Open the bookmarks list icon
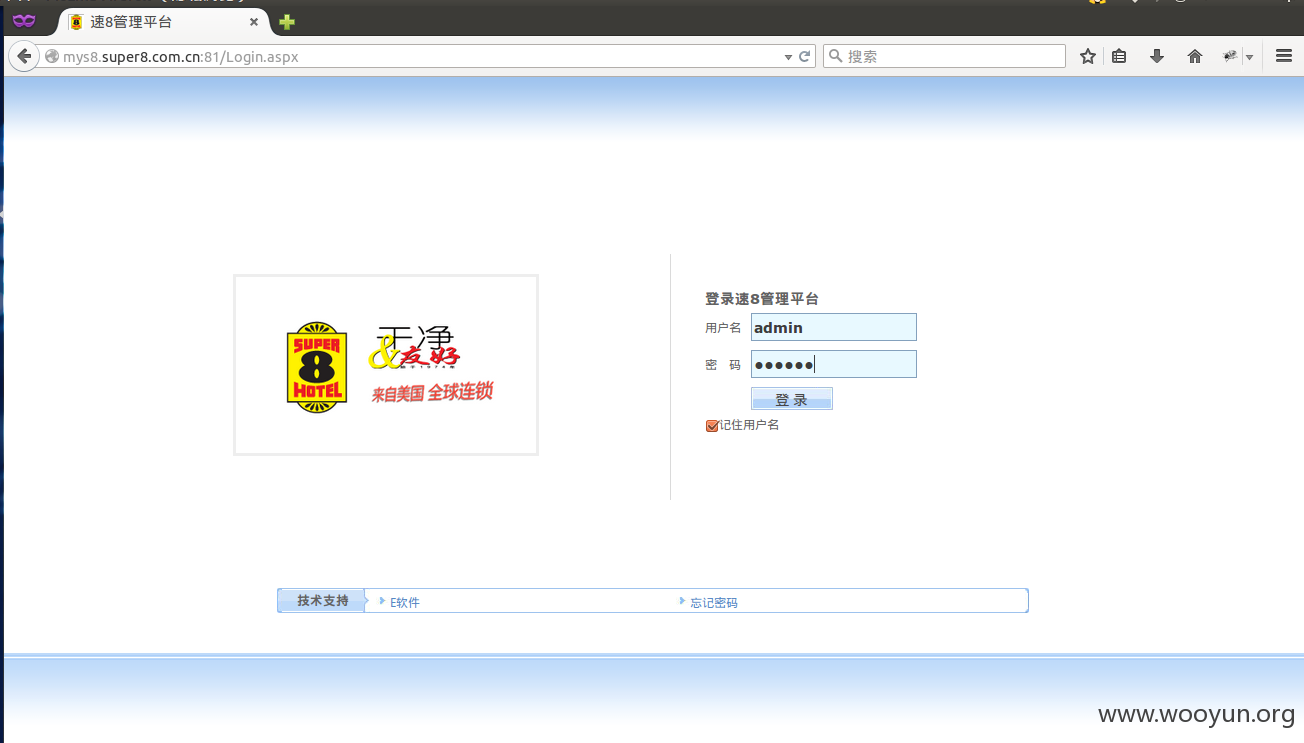Viewport: 1304px width, 743px height. [x=1119, y=57]
